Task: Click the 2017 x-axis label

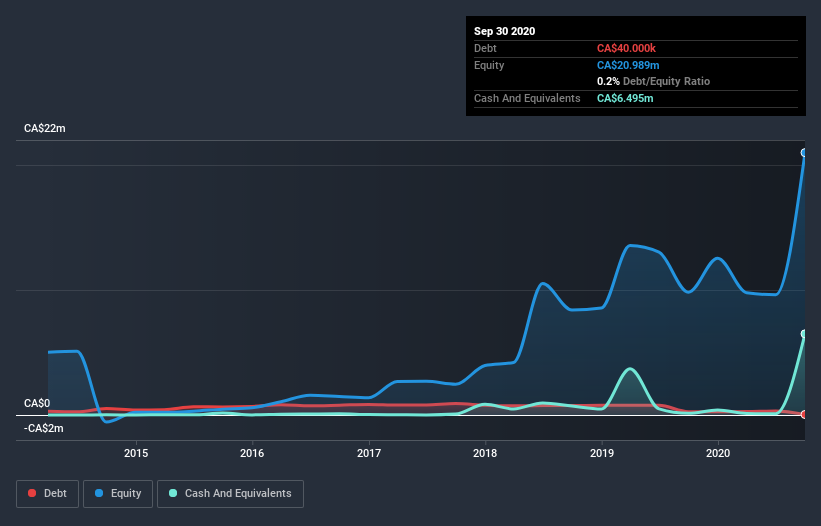Action: (369, 453)
